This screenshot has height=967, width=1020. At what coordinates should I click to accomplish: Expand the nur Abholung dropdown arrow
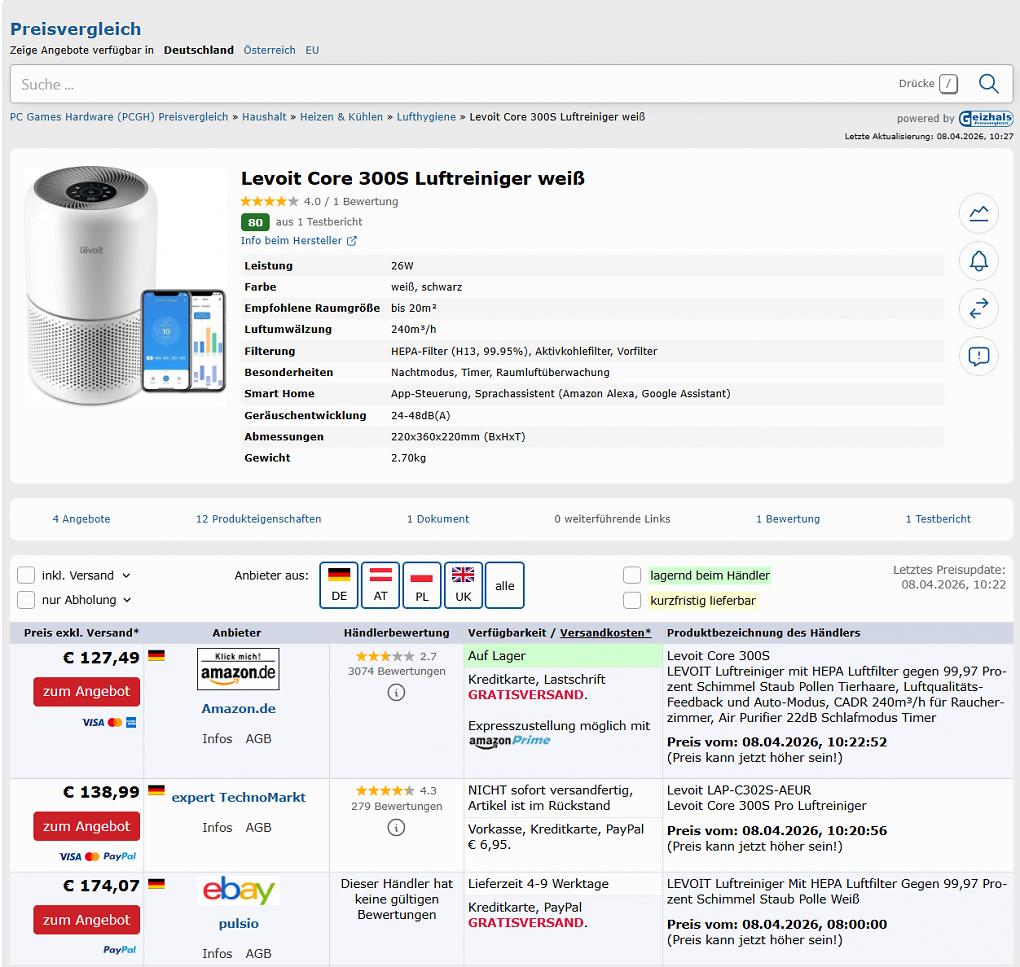(127, 600)
